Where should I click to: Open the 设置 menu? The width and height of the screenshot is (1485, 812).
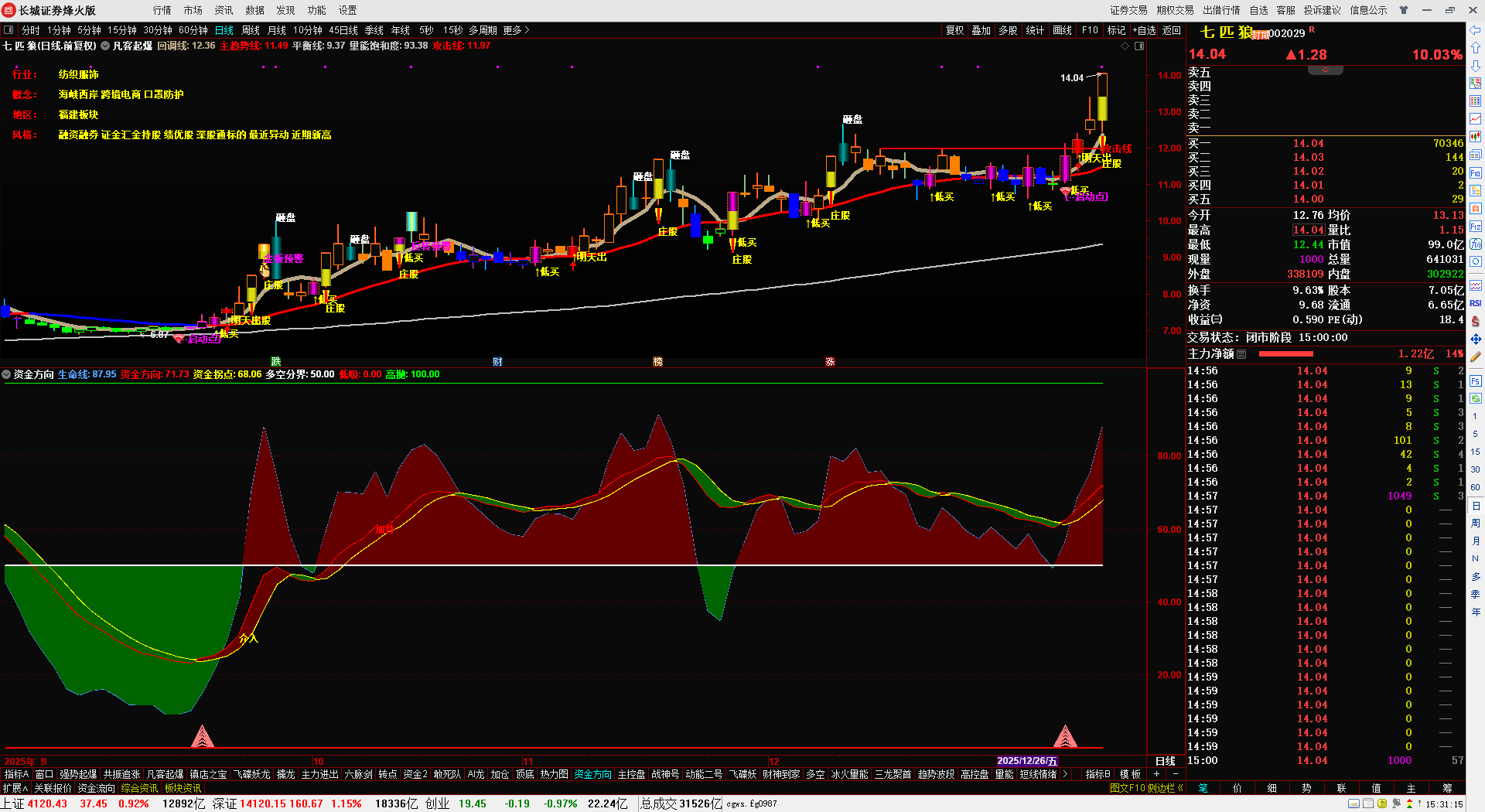click(348, 10)
